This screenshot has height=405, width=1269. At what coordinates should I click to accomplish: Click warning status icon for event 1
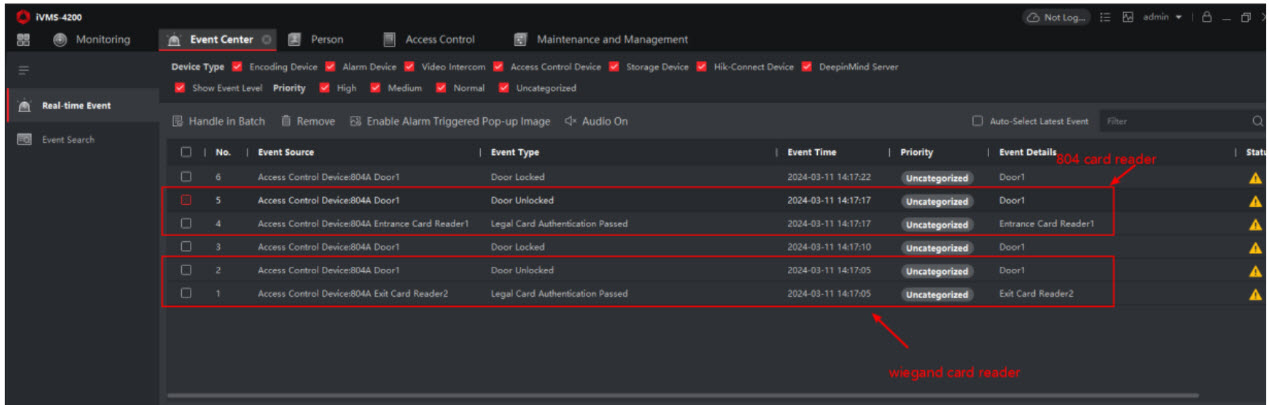pyautogui.click(x=1255, y=294)
